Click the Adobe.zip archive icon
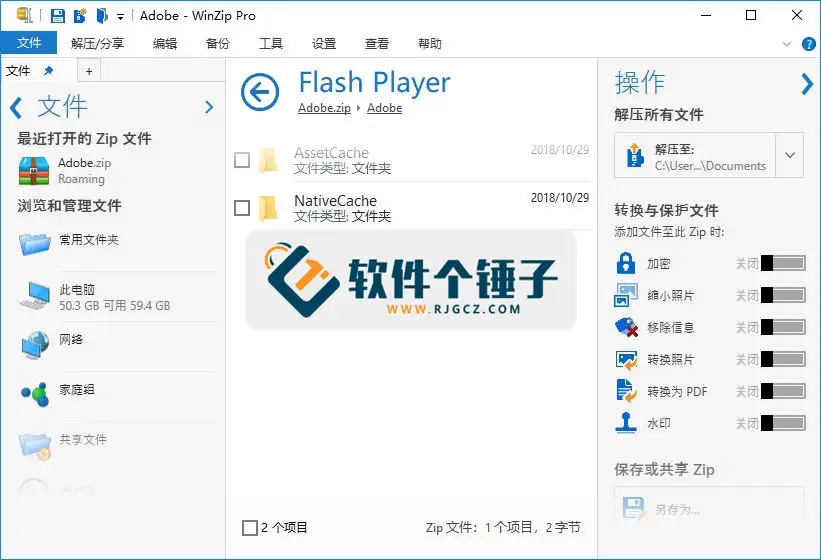Screen dimensions: 821x560 tap(34, 171)
